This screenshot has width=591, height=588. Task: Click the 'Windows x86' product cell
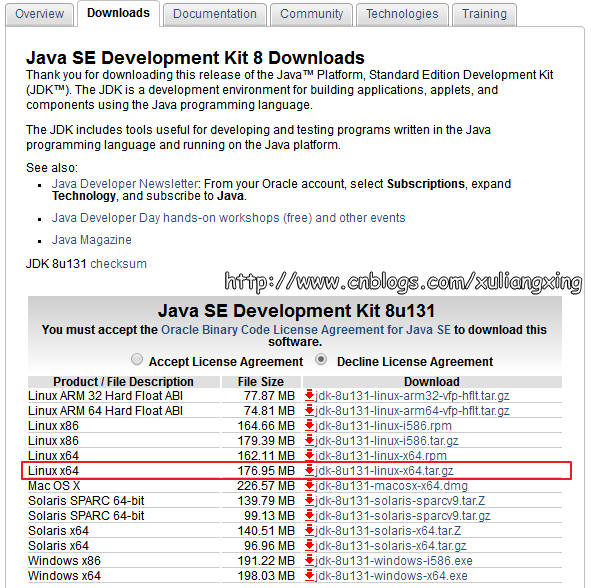[x=124, y=561]
